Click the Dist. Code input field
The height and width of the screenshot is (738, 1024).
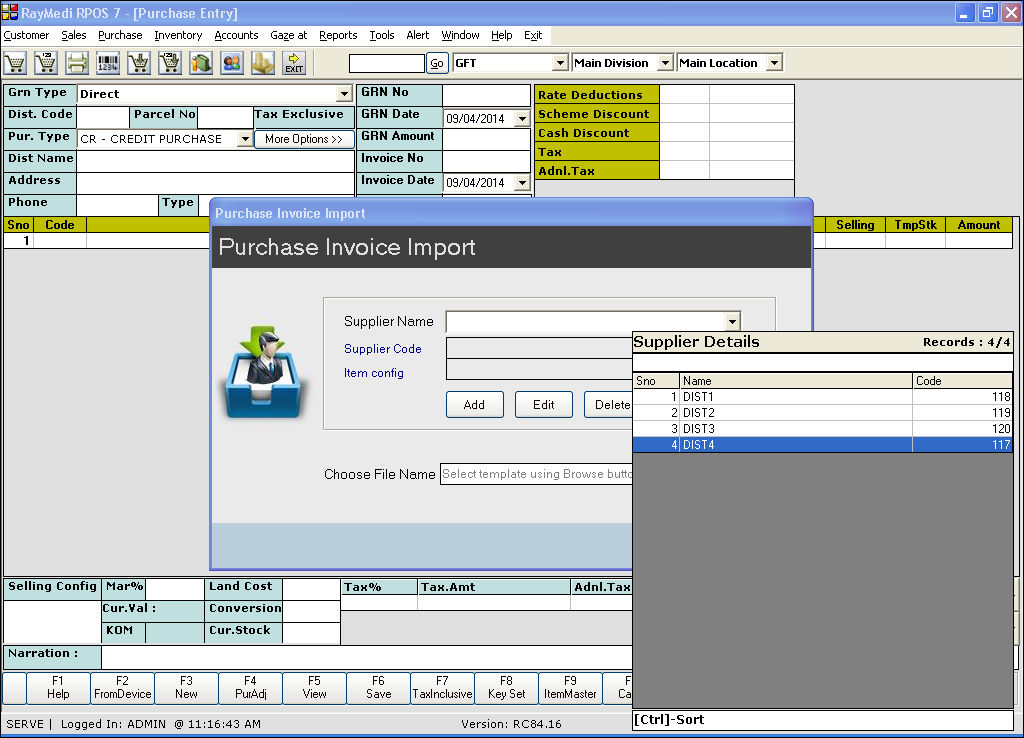pyautogui.click(x=103, y=117)
